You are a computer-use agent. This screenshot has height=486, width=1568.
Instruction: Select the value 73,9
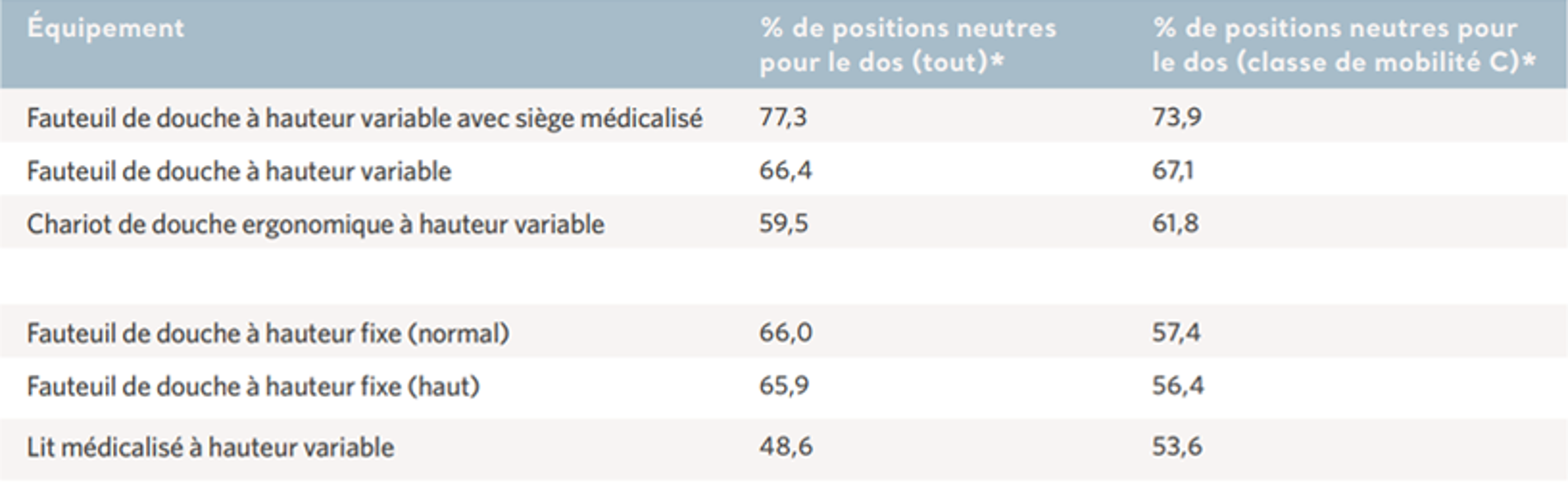(1177, 117)
